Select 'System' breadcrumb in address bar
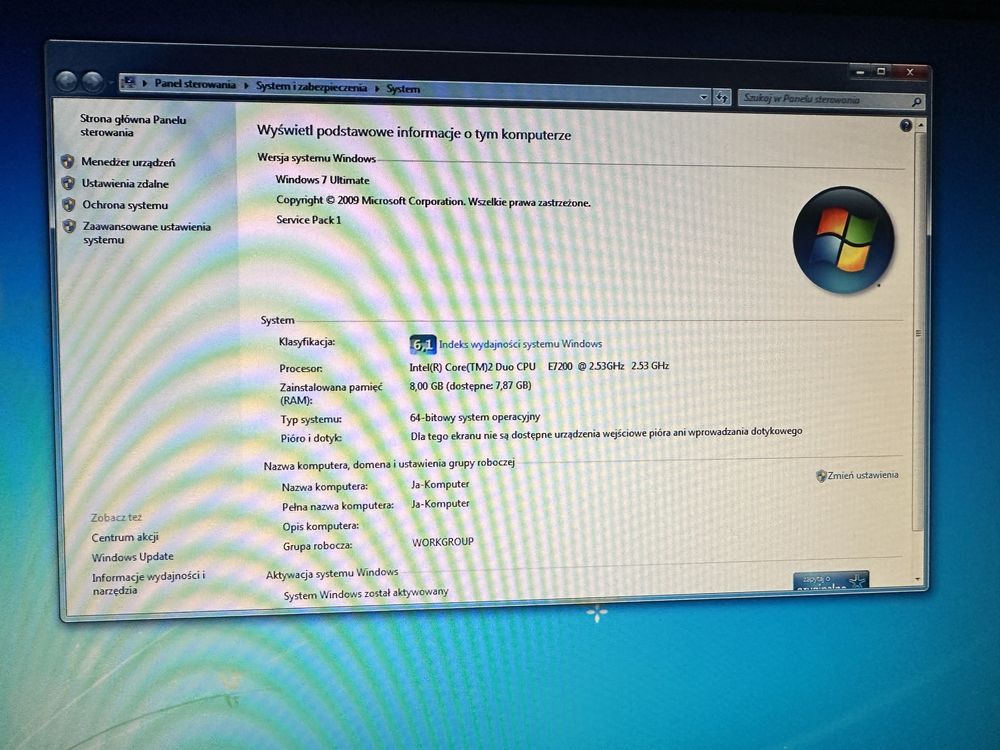Viewport: 1000px width, 750px height. click(402, 89)
